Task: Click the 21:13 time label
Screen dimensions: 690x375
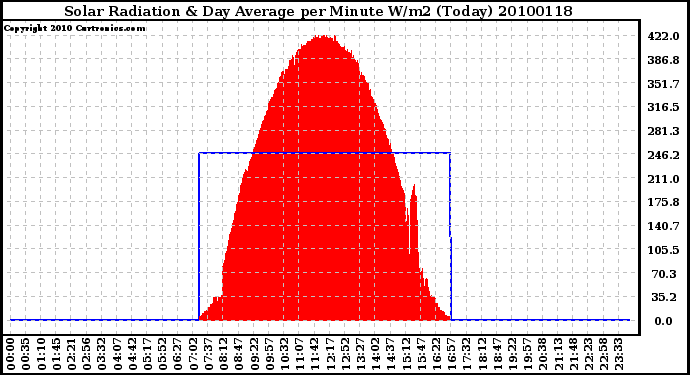Action: [x=557, y=354]
